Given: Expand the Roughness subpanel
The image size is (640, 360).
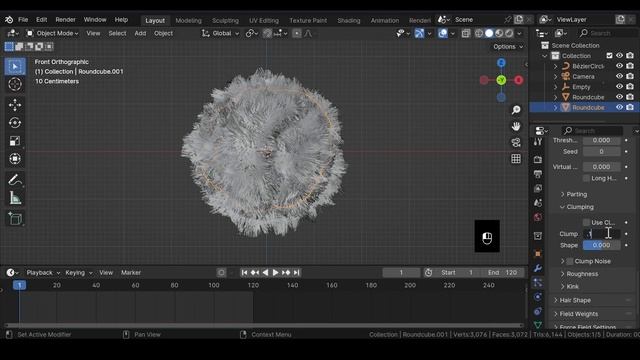Looking at the screenshot, I should coord(582,274).
